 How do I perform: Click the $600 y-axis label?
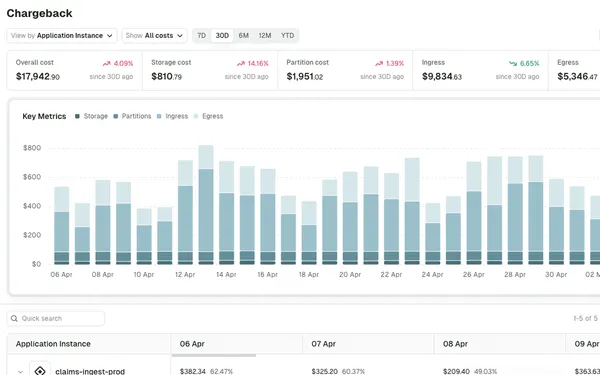click(x=32, y=177)
